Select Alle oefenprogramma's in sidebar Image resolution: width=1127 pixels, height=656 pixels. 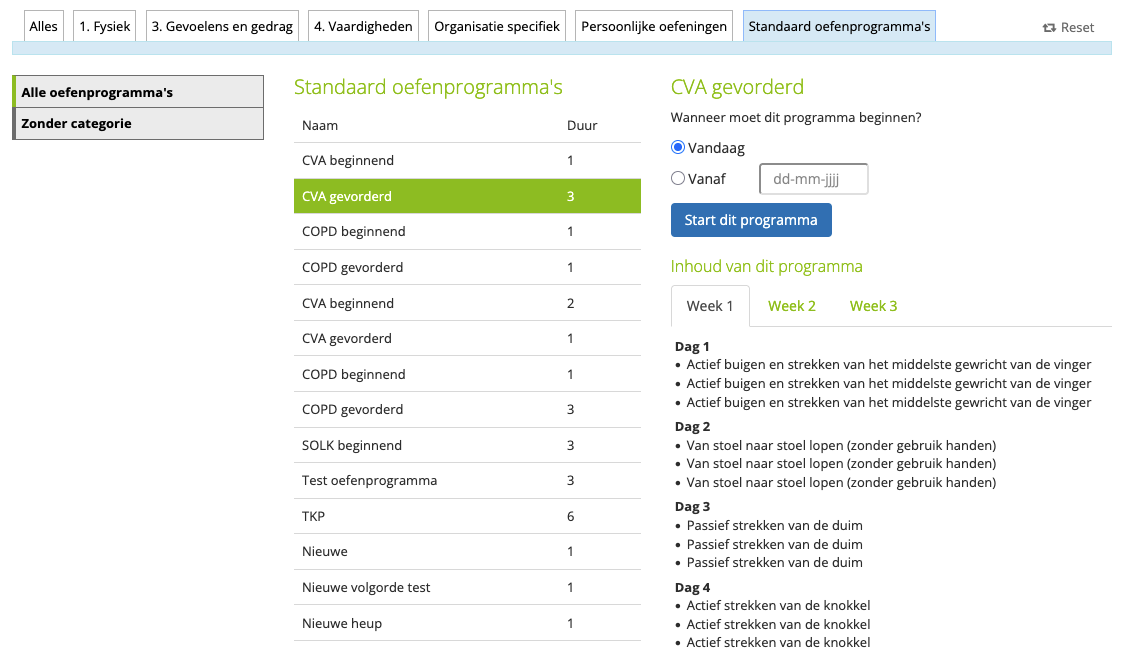click(x=138, y=92)
